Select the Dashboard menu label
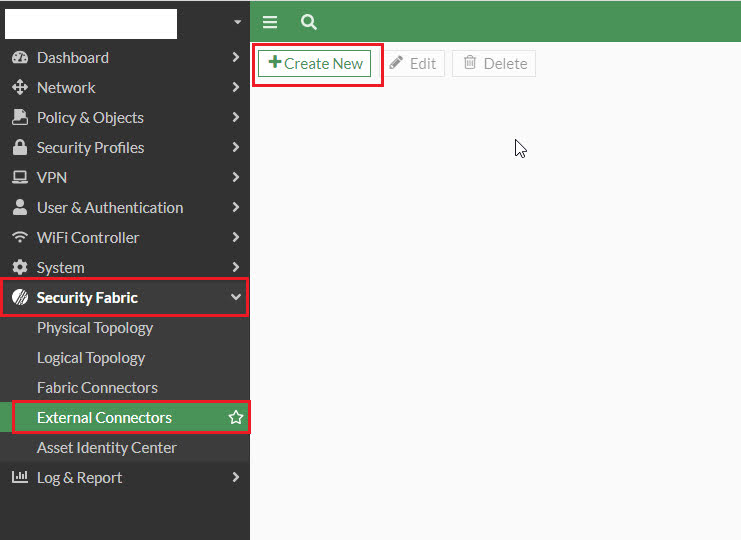The height and width of the screenshot is (540, 741). [x=73, y=58]
